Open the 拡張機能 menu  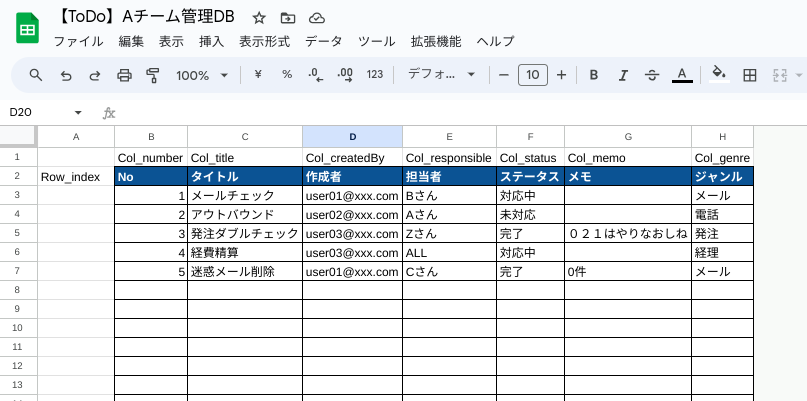[x=436, y=42]
